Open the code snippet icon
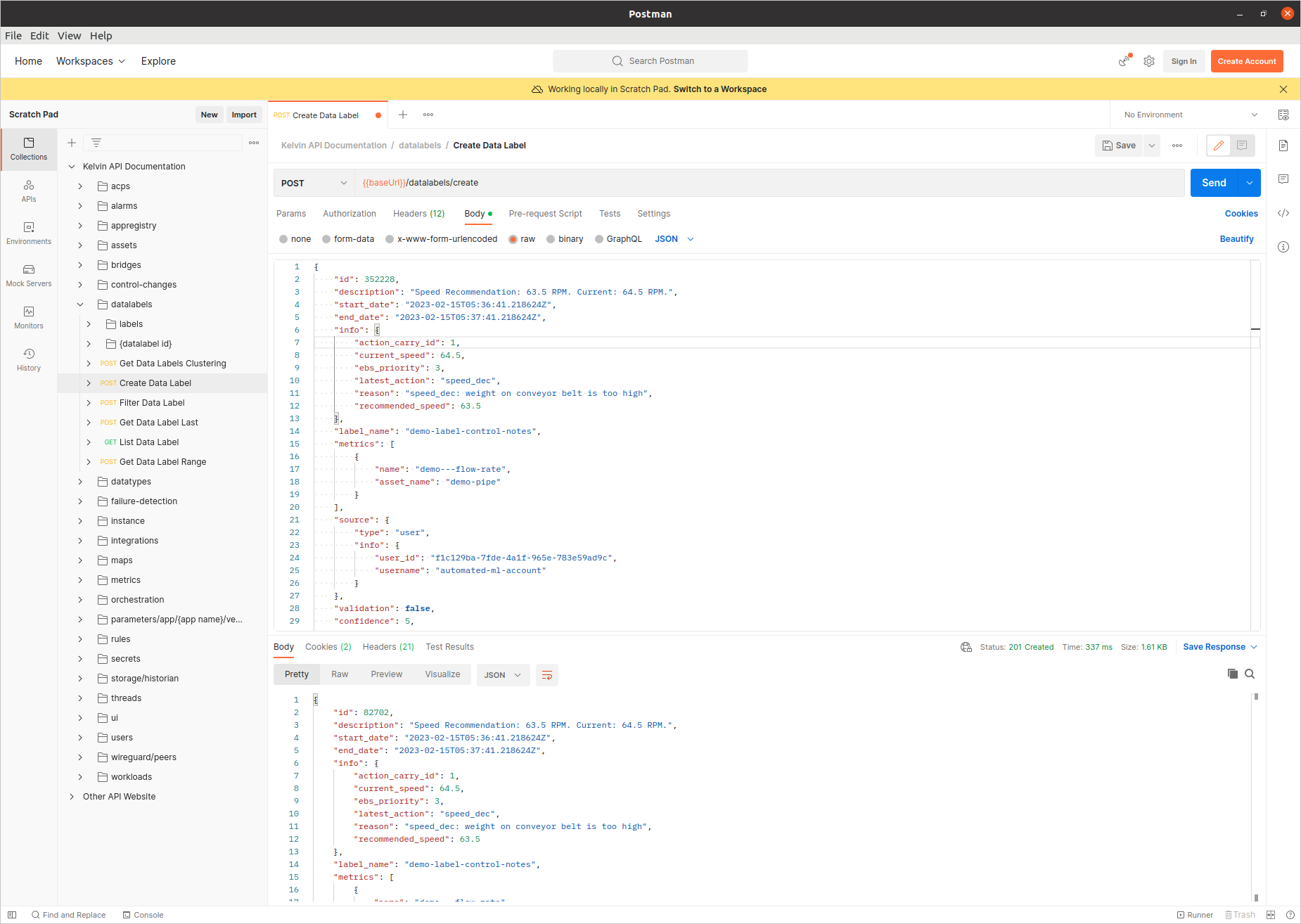The image size is (1301, 924). click(1283, 213)
